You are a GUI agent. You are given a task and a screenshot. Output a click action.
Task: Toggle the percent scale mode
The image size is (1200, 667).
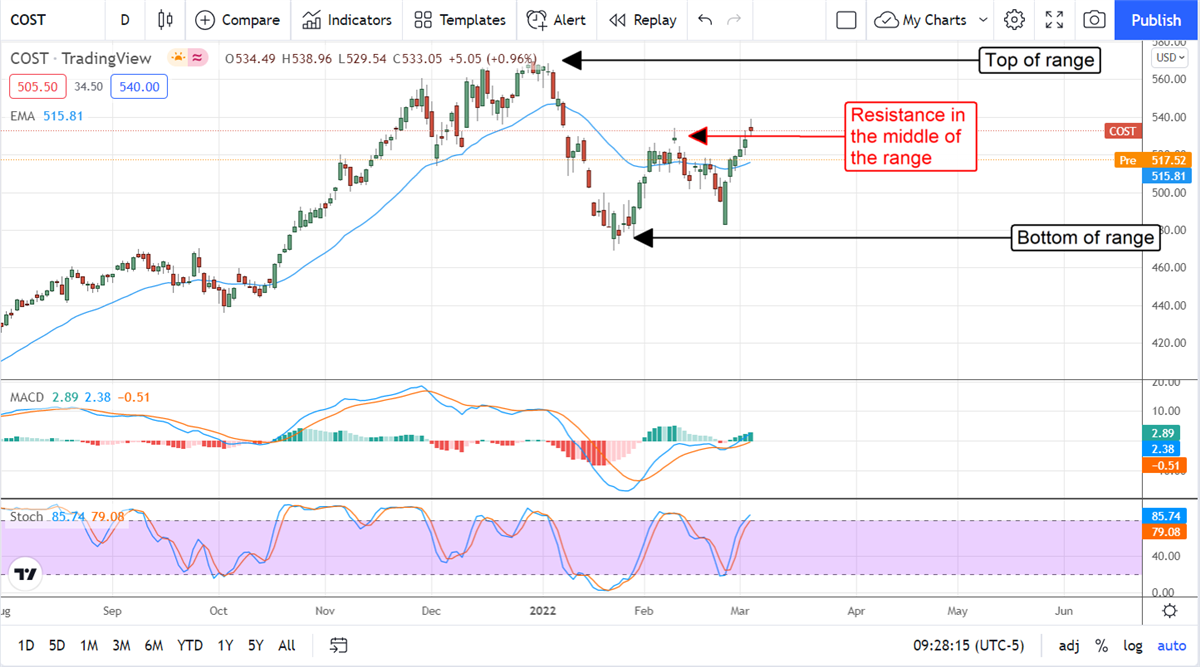click(x=1101, y=645)
